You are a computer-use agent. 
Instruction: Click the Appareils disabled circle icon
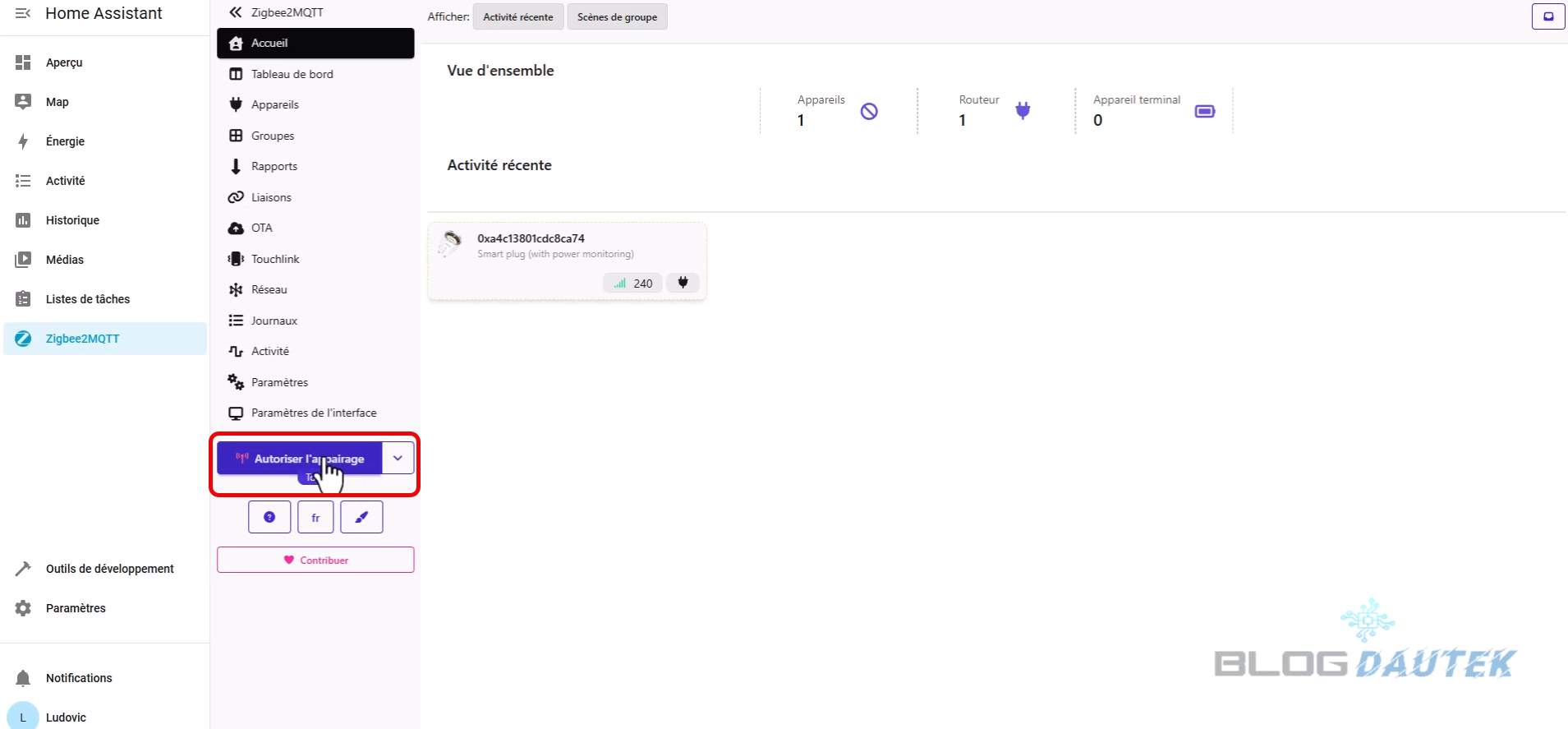869,111
